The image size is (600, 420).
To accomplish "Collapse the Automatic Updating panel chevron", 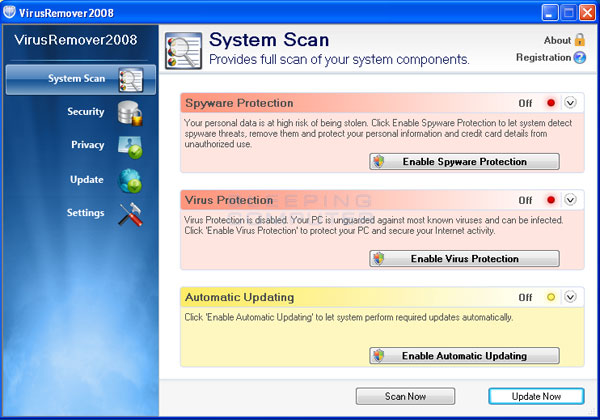I will [570, 297].
